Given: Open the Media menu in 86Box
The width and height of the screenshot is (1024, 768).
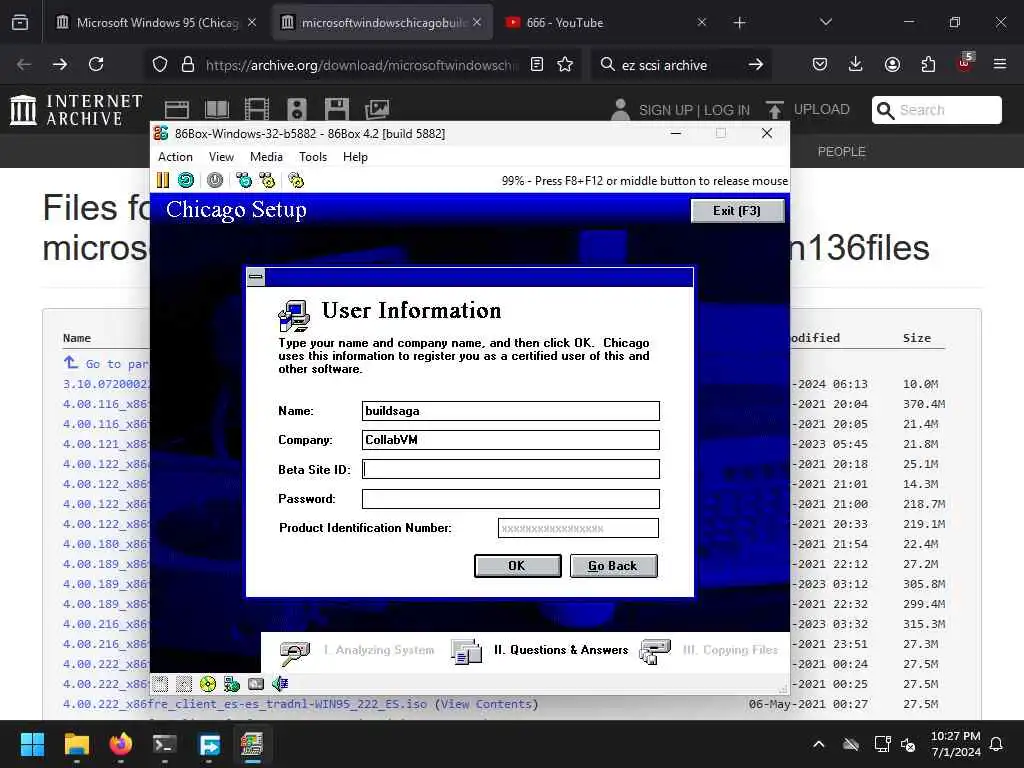Looking at the screenshot, I should (266, 157).
